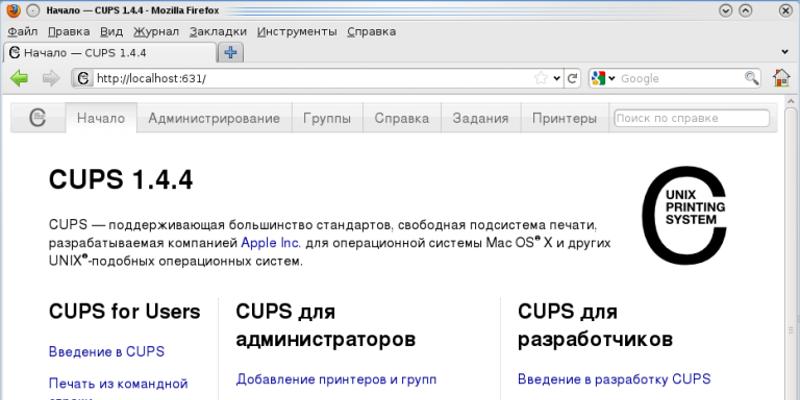Open the list all tabs dropdown arrow
This screenshot has height=400, width=800.
pyautogui.click(x=785, y=52)
